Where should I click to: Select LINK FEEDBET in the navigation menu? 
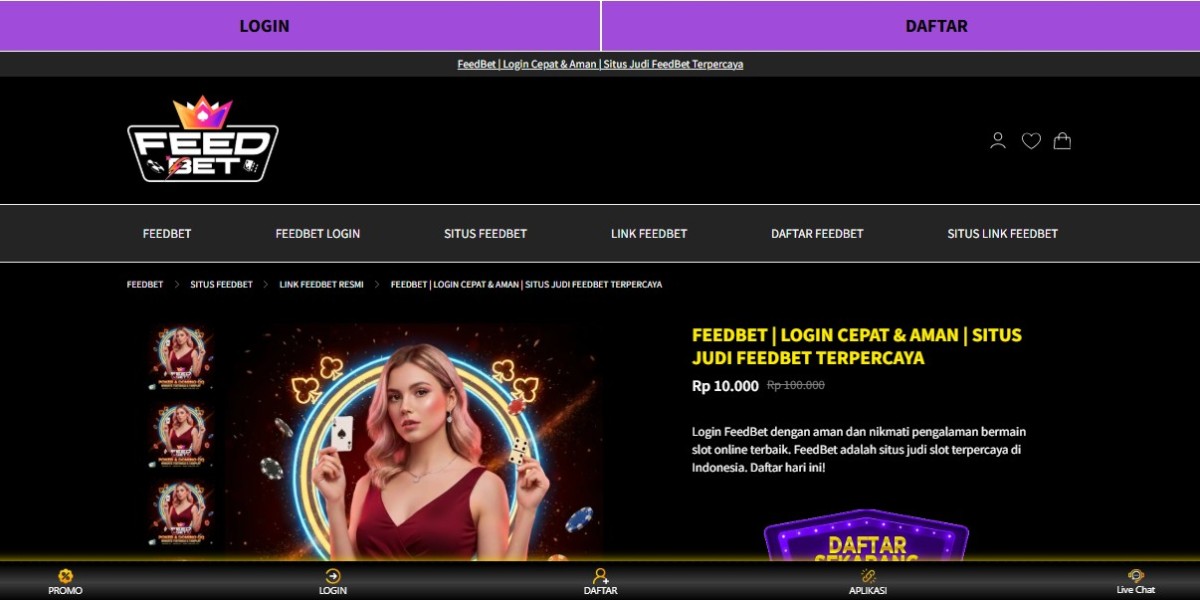[649, 234]
